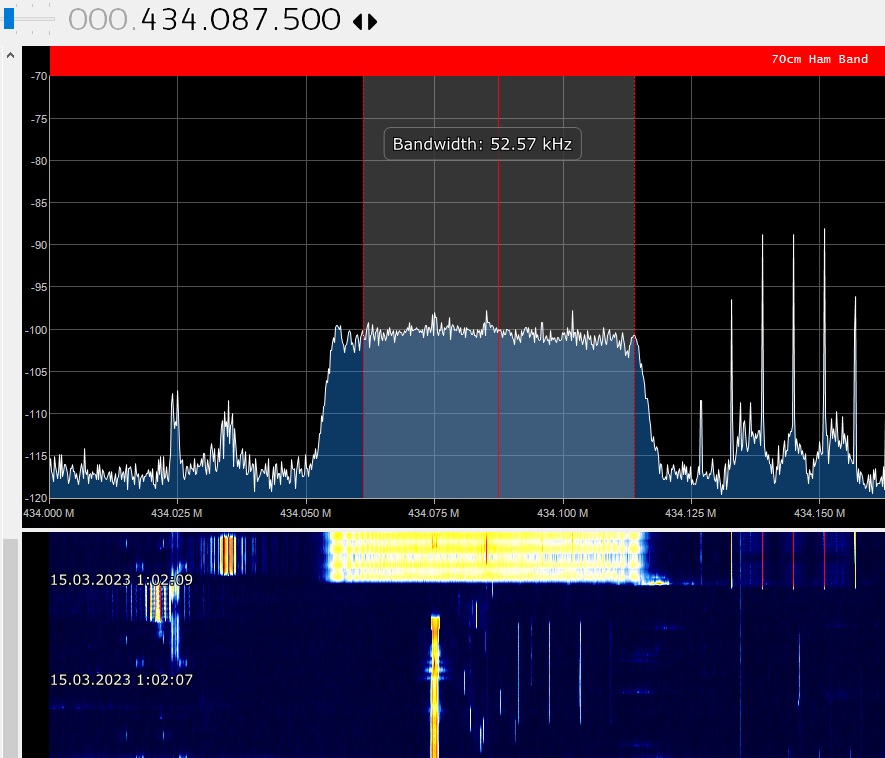Click the '70cm Ham Band' label

tap(819, 59)
